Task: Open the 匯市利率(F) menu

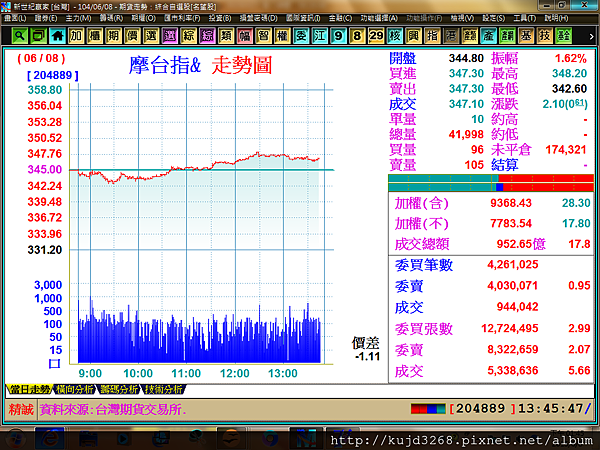Action: (x=182, y=18)
